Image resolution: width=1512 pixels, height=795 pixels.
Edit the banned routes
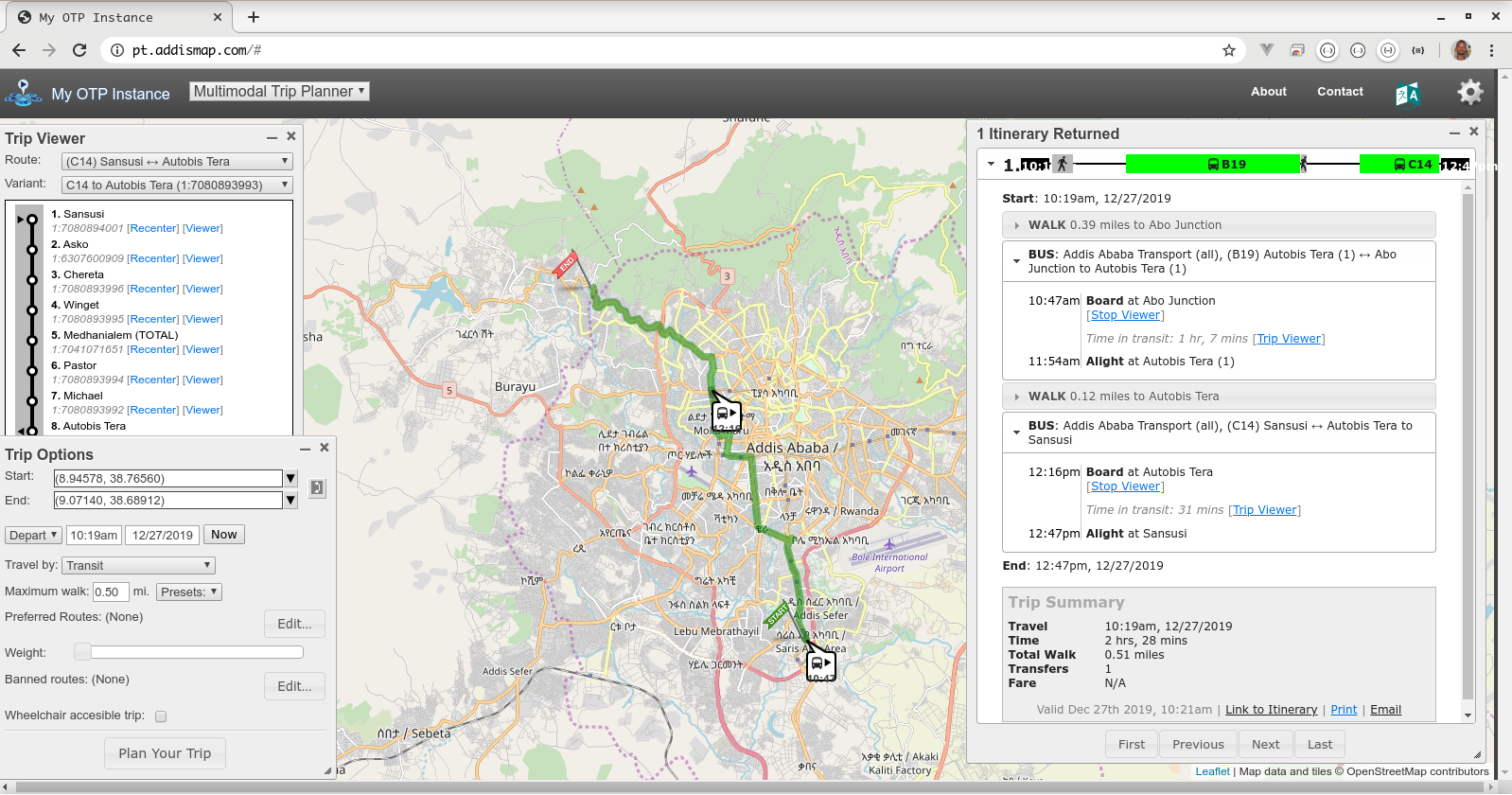click(x=294, y=686)
